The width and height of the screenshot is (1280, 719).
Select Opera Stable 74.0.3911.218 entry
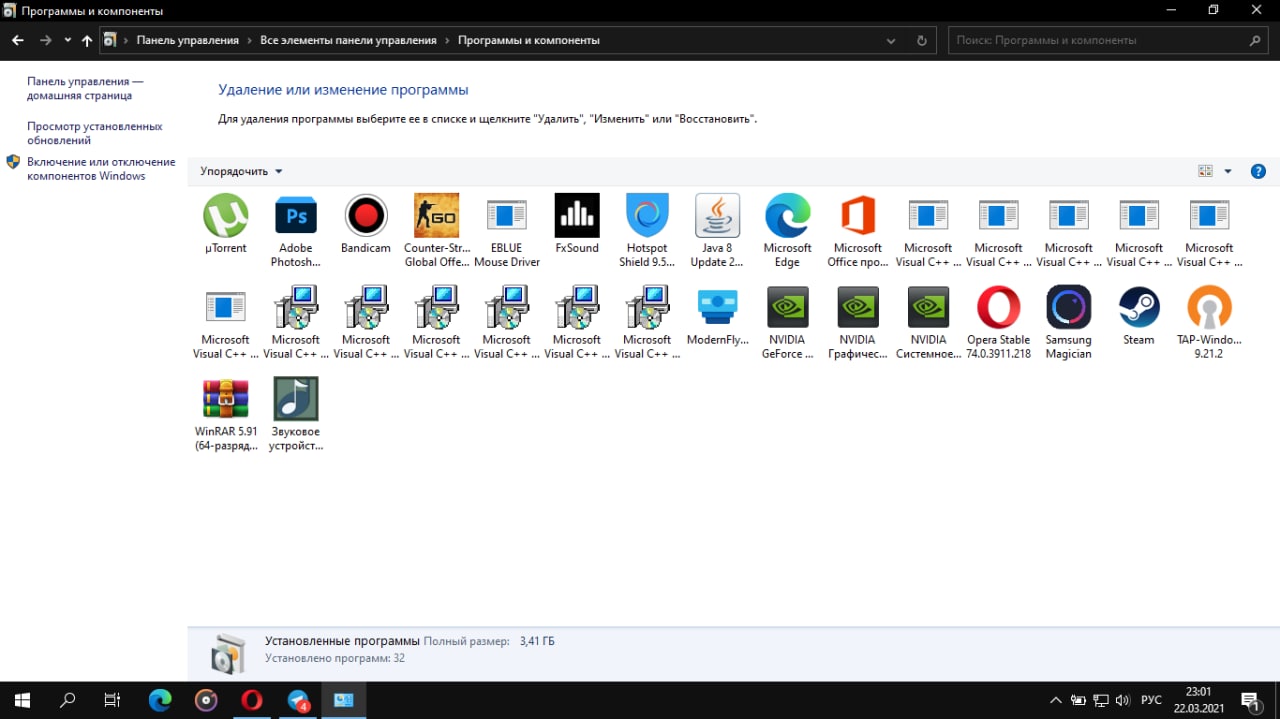pos(998,323)
